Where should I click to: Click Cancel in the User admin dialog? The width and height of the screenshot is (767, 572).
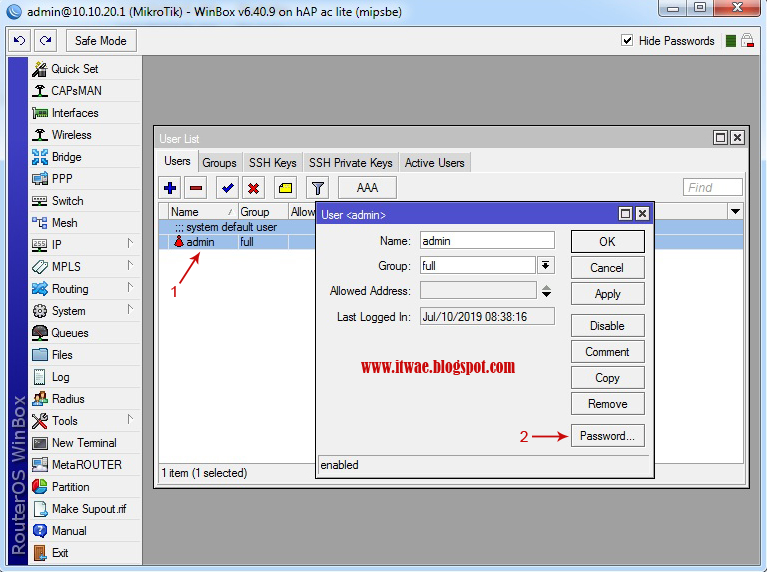pos(608,268)
